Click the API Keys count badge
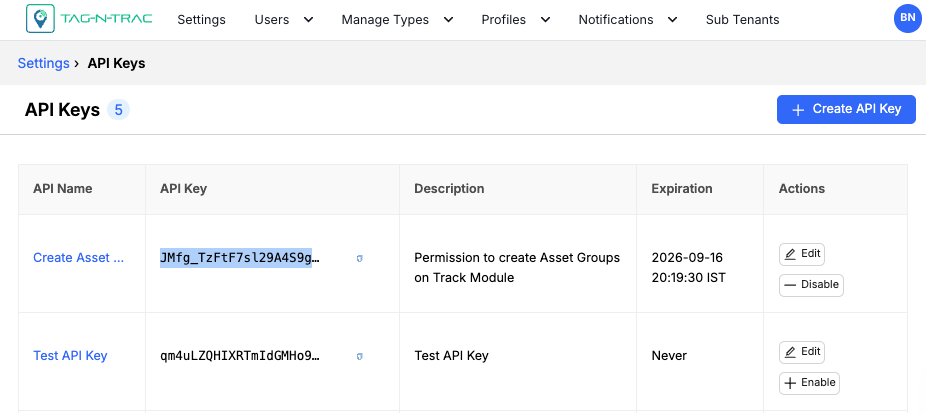This screenshot has width=926, height=413. (x=118, y=110)
